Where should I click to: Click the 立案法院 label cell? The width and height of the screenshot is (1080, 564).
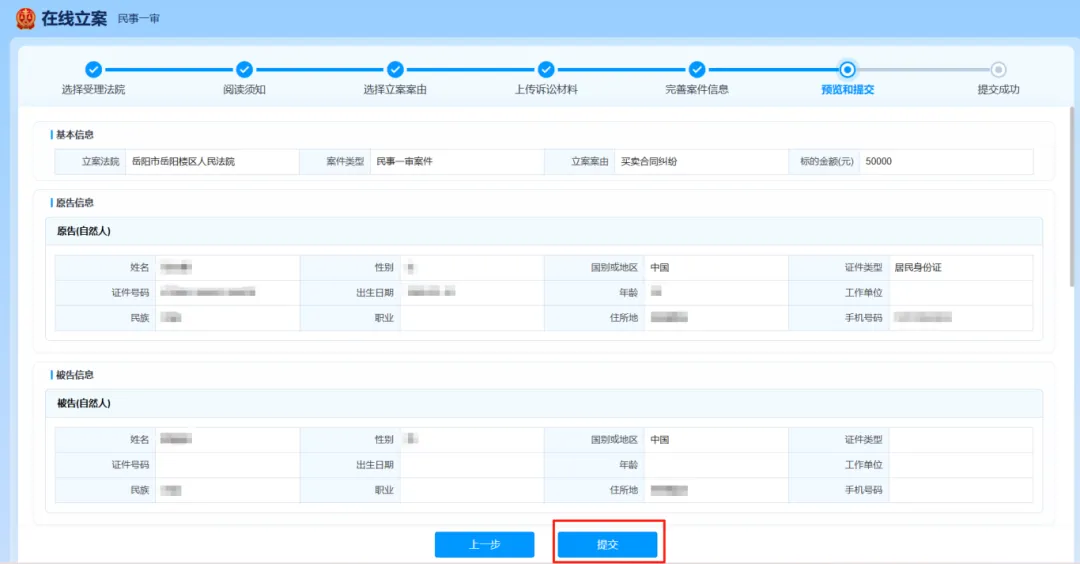pos(90,162)
